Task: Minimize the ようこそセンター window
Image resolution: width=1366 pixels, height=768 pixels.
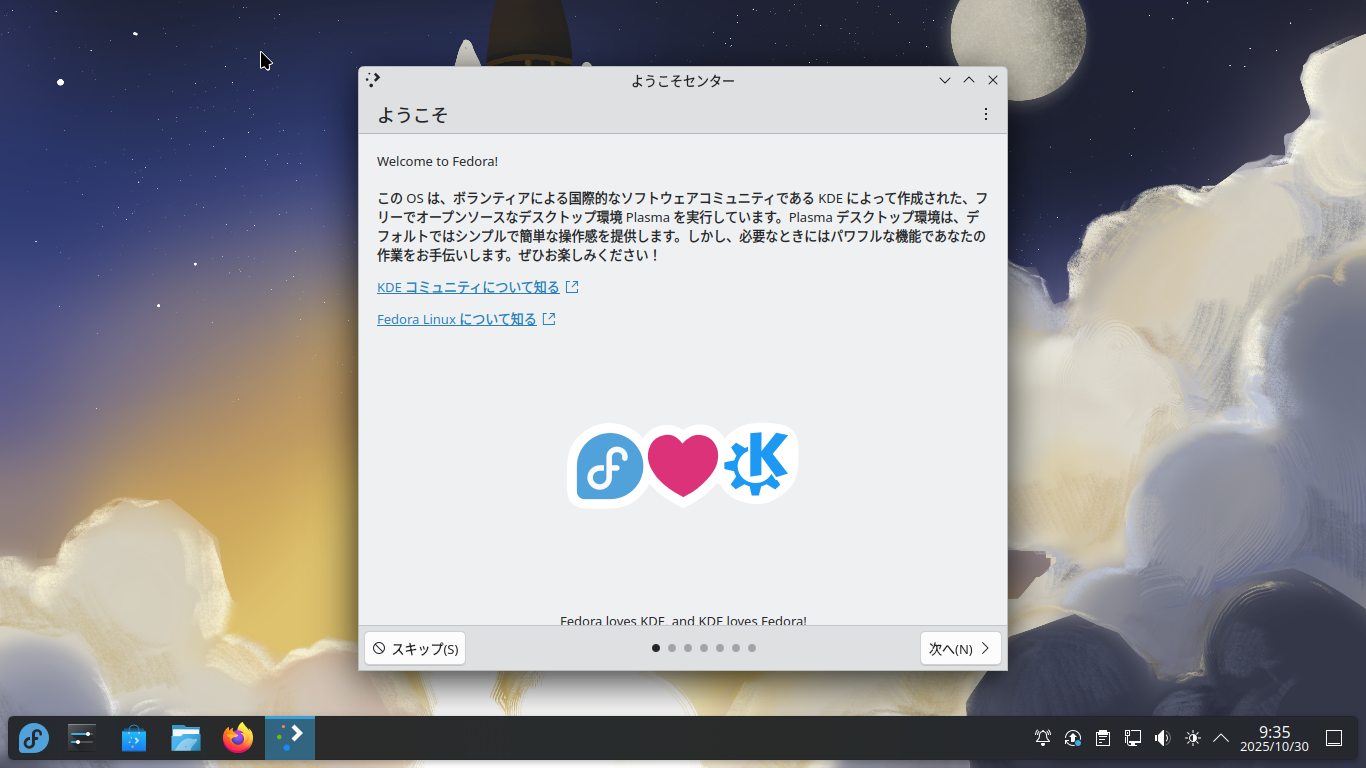Action: tap(945, 80)
